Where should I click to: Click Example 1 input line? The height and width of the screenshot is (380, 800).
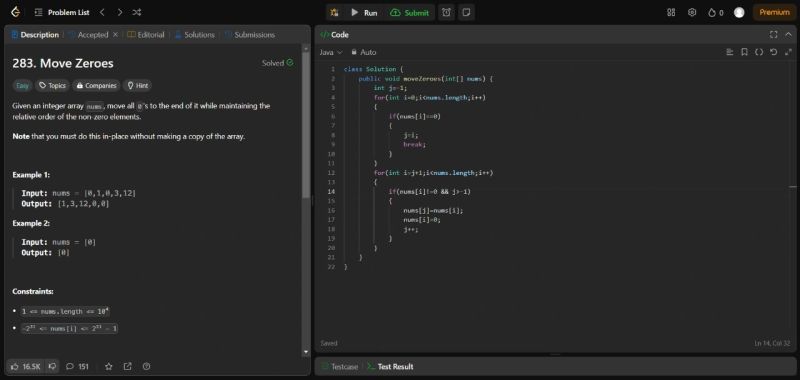[79, 193]
